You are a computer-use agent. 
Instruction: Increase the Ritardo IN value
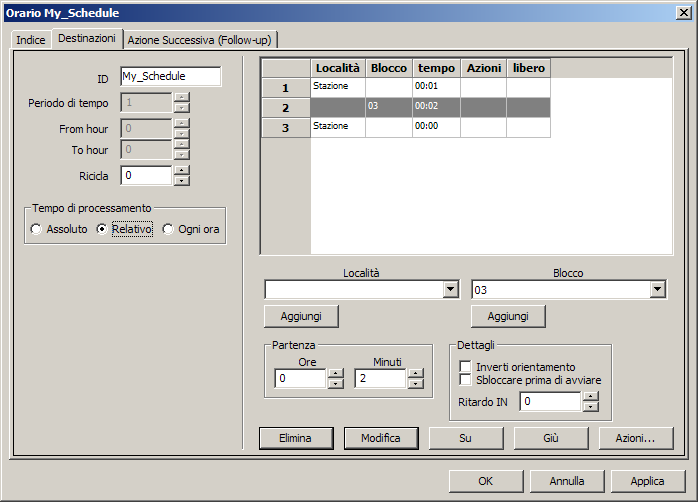point(590,396)
